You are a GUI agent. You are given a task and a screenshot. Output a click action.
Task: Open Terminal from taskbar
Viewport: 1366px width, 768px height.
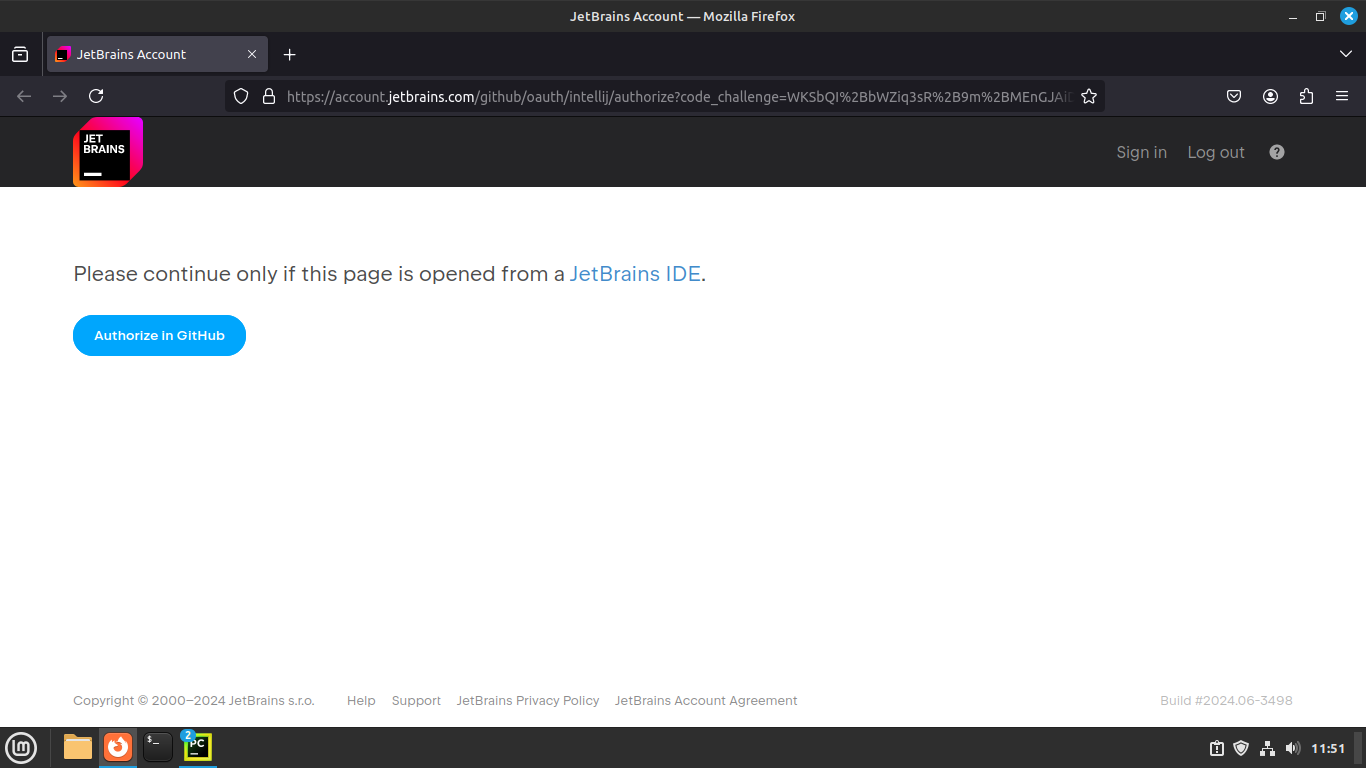click(x=158, y=747)
